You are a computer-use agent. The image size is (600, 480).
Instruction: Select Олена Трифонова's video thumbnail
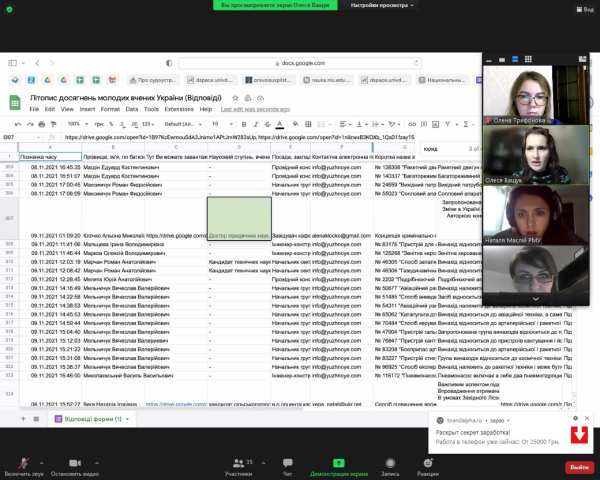535,90
